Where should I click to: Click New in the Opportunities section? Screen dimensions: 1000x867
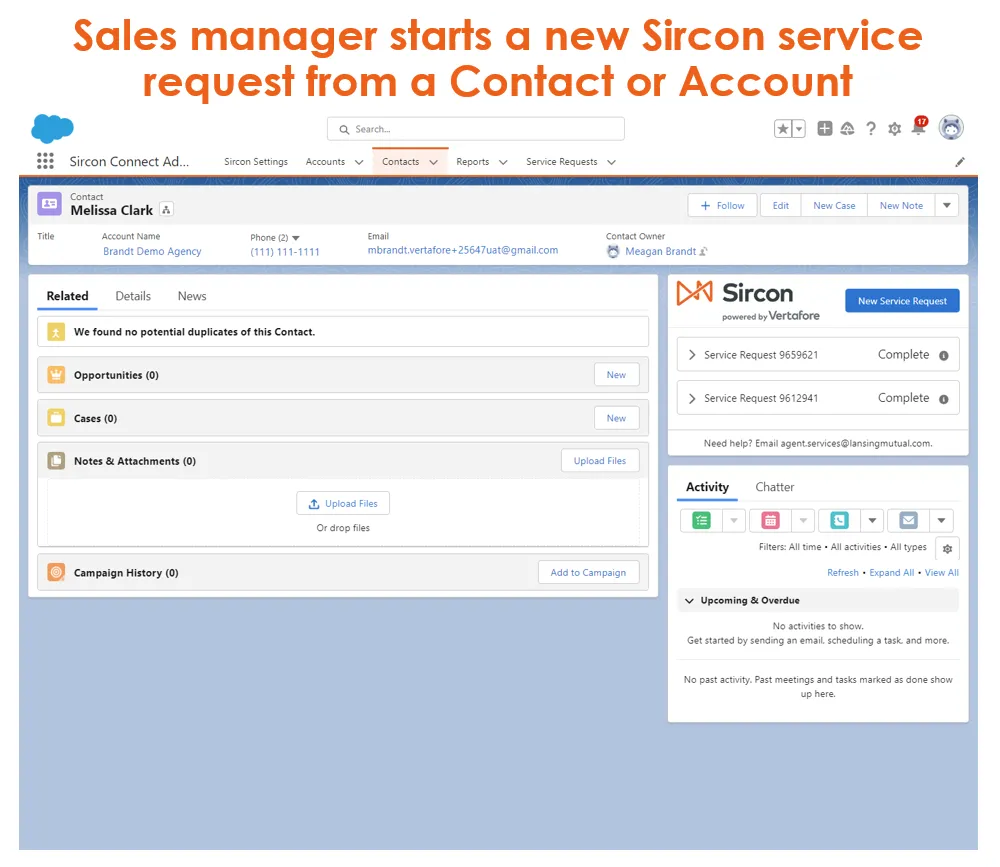pos(616,374)
